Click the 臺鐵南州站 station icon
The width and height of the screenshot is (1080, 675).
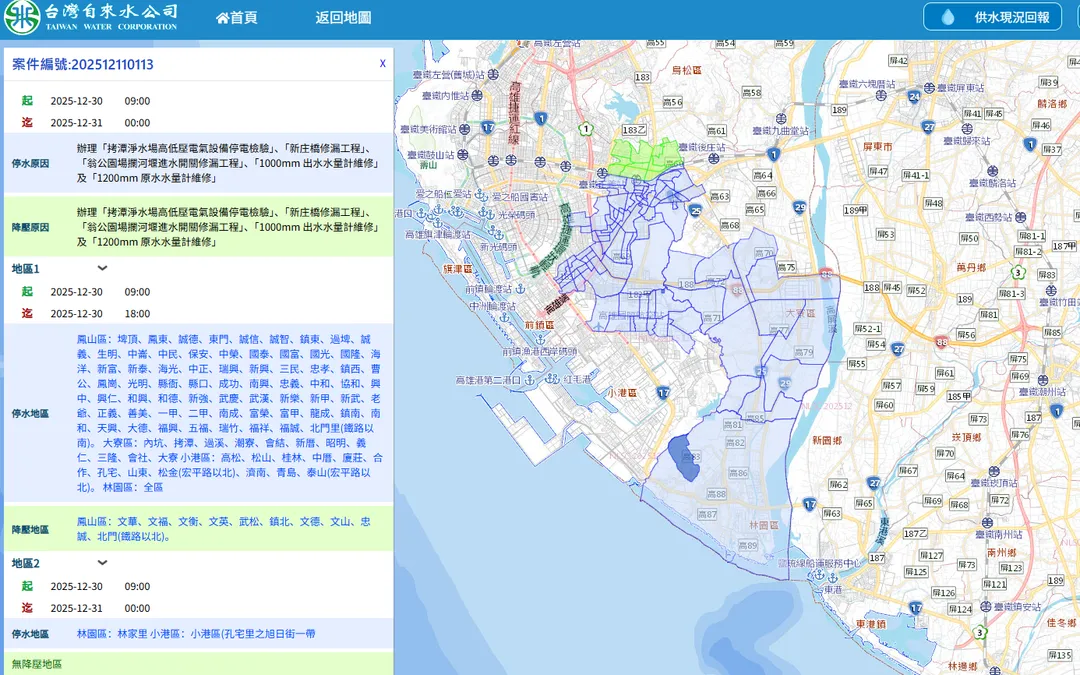pyautogui.click(x=987, y=523)
